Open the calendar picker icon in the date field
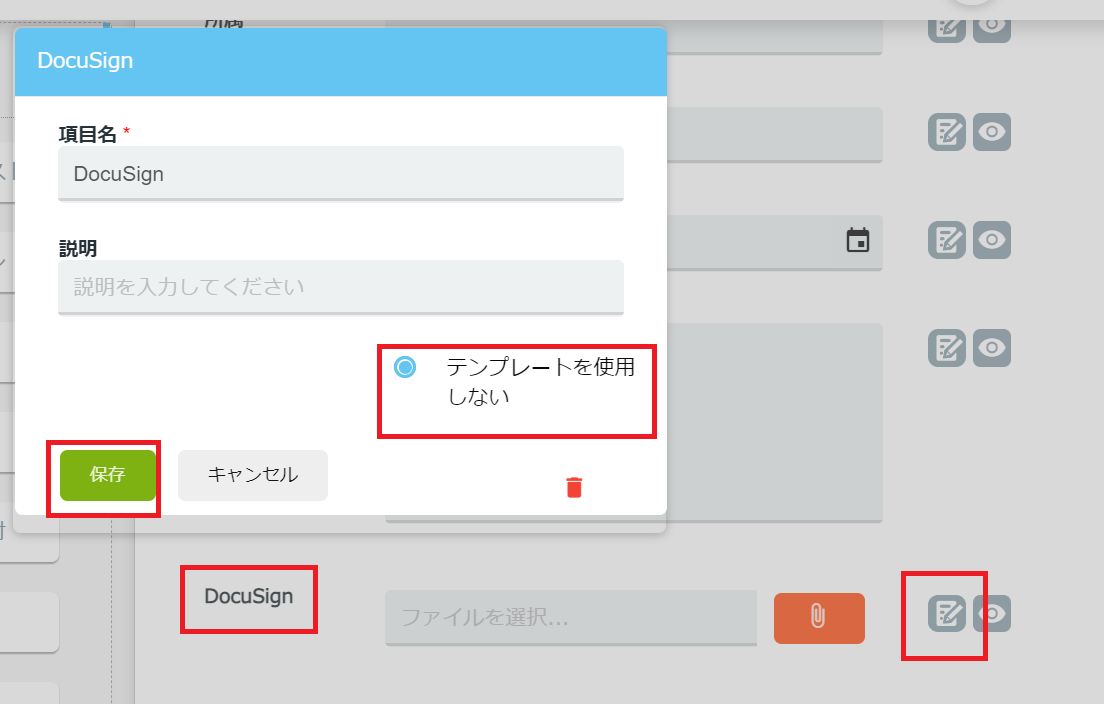 click(x=858, y=240)
